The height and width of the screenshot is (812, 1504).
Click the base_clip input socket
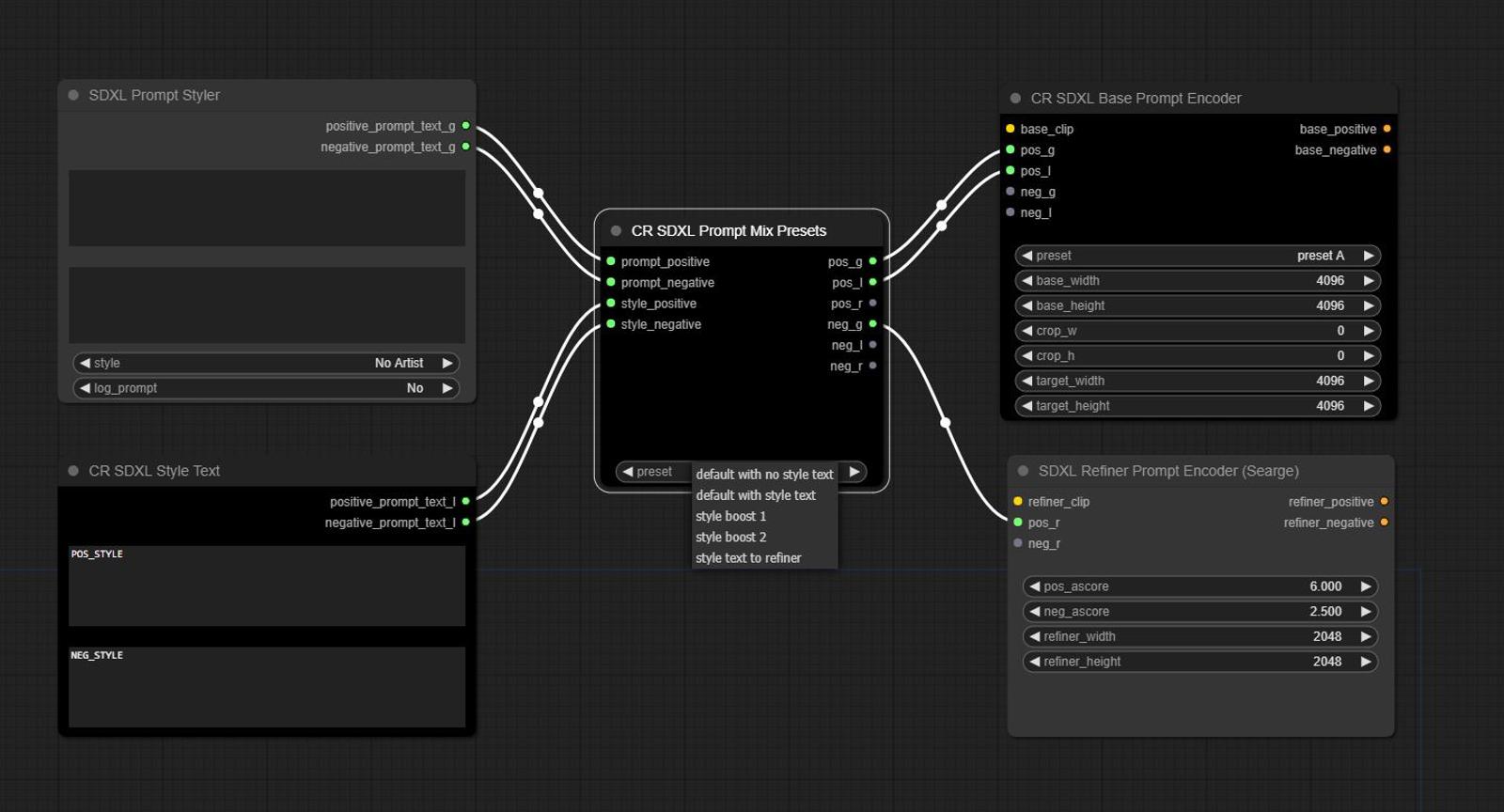[x=1010, y=129]
